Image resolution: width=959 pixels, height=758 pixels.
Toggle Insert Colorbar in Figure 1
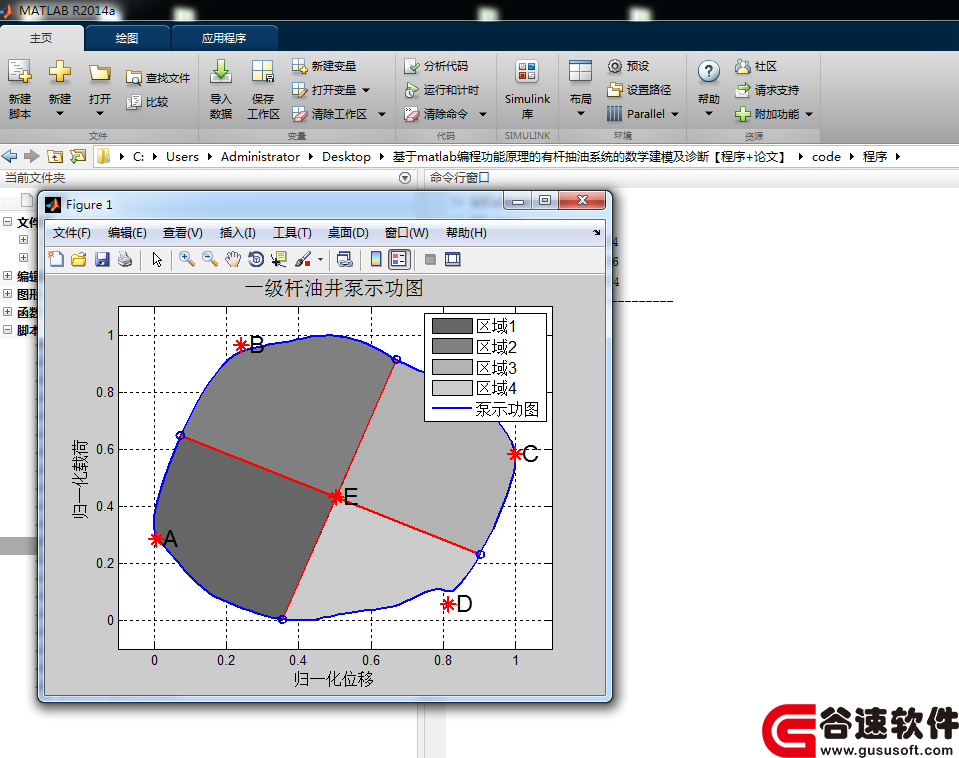pyautogui.click(x=376, y=259)
